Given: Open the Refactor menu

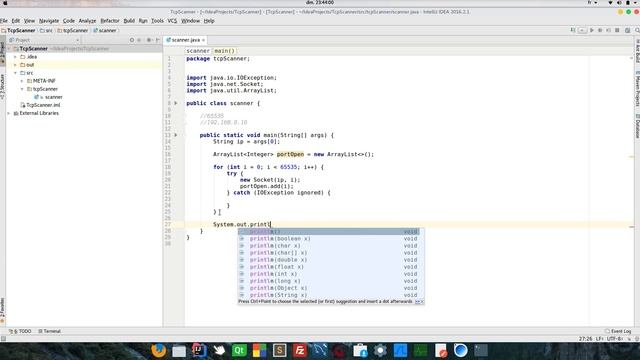Looking at the screenshot, I should 110,21.
